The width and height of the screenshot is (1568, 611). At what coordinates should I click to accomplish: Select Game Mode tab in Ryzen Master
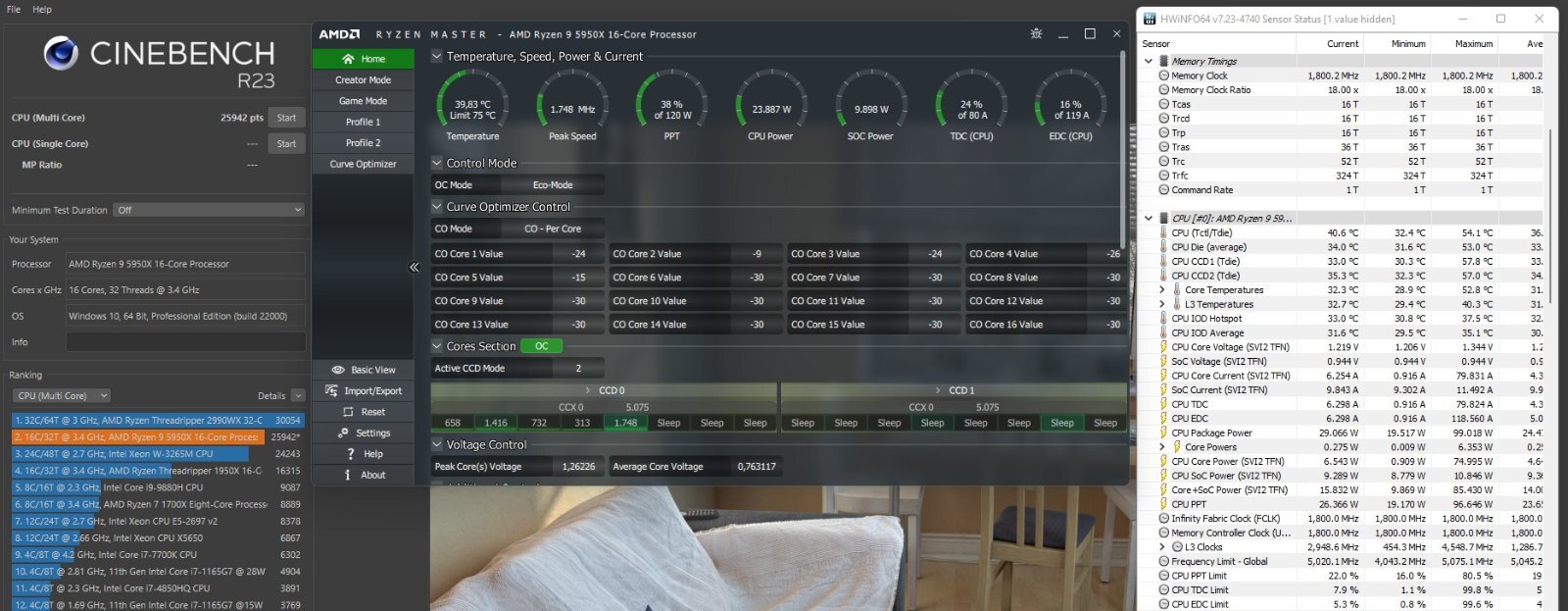363,101
